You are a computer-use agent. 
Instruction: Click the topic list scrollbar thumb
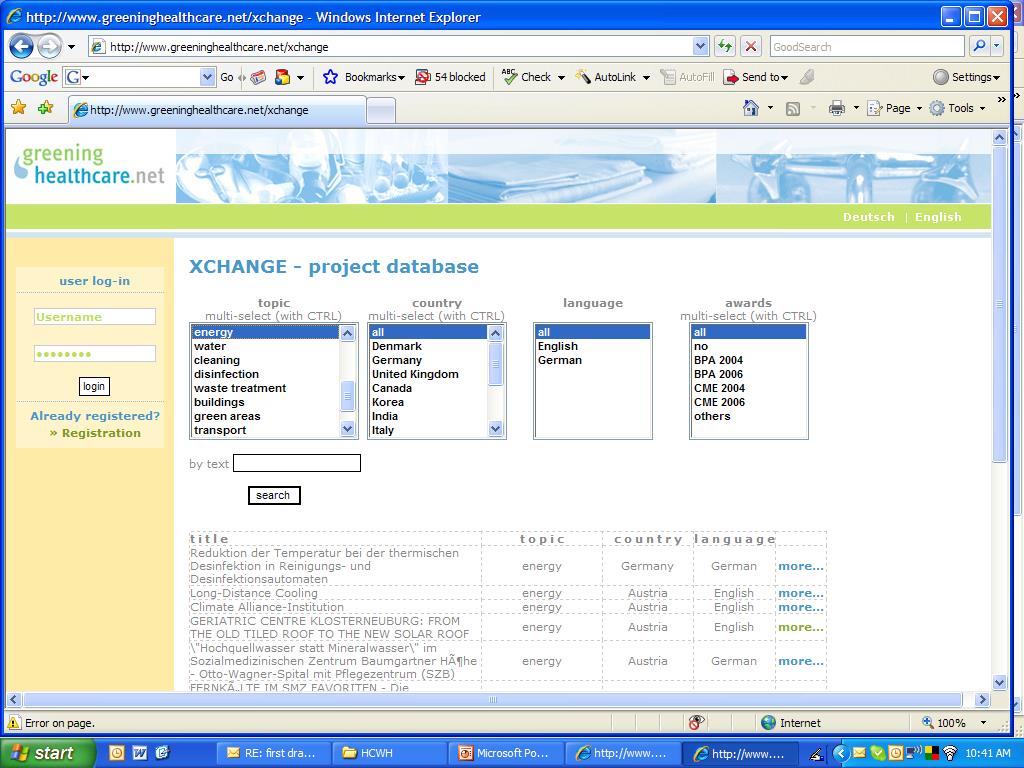coord(347,395)
